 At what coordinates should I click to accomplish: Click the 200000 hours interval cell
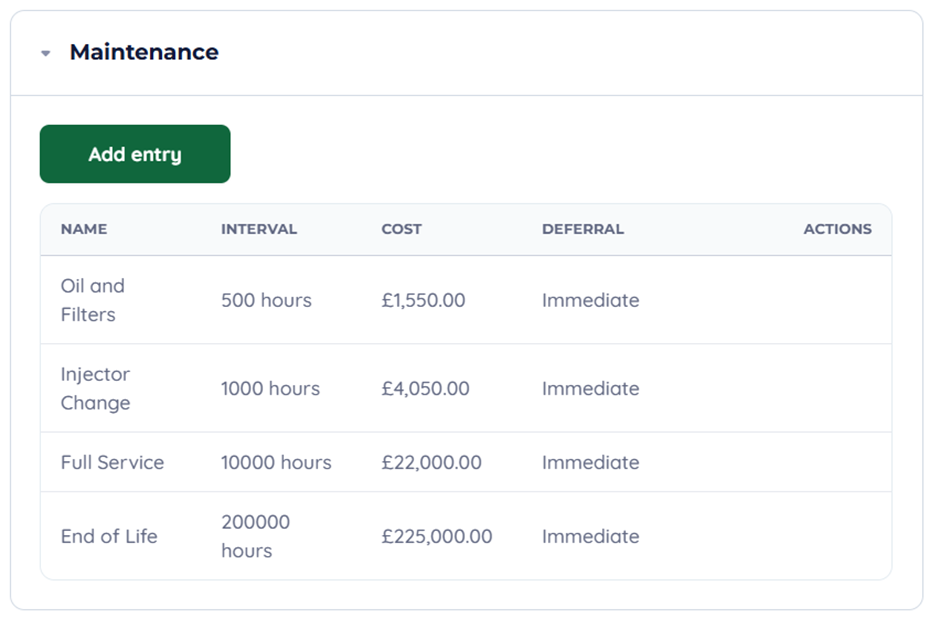pyautogui.click(x=256, y=536)
